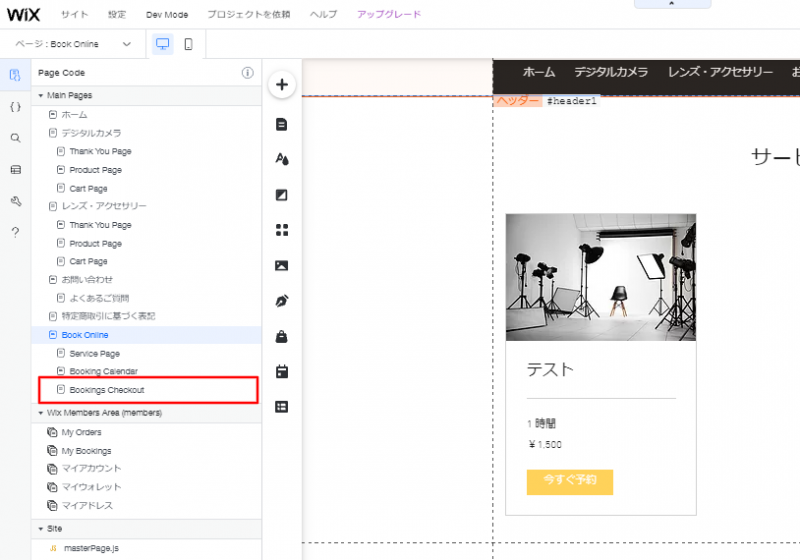Viewport: 800px width, 560px height.
Task: Open the Dev Mode menu
Action: tap(165, 15)
